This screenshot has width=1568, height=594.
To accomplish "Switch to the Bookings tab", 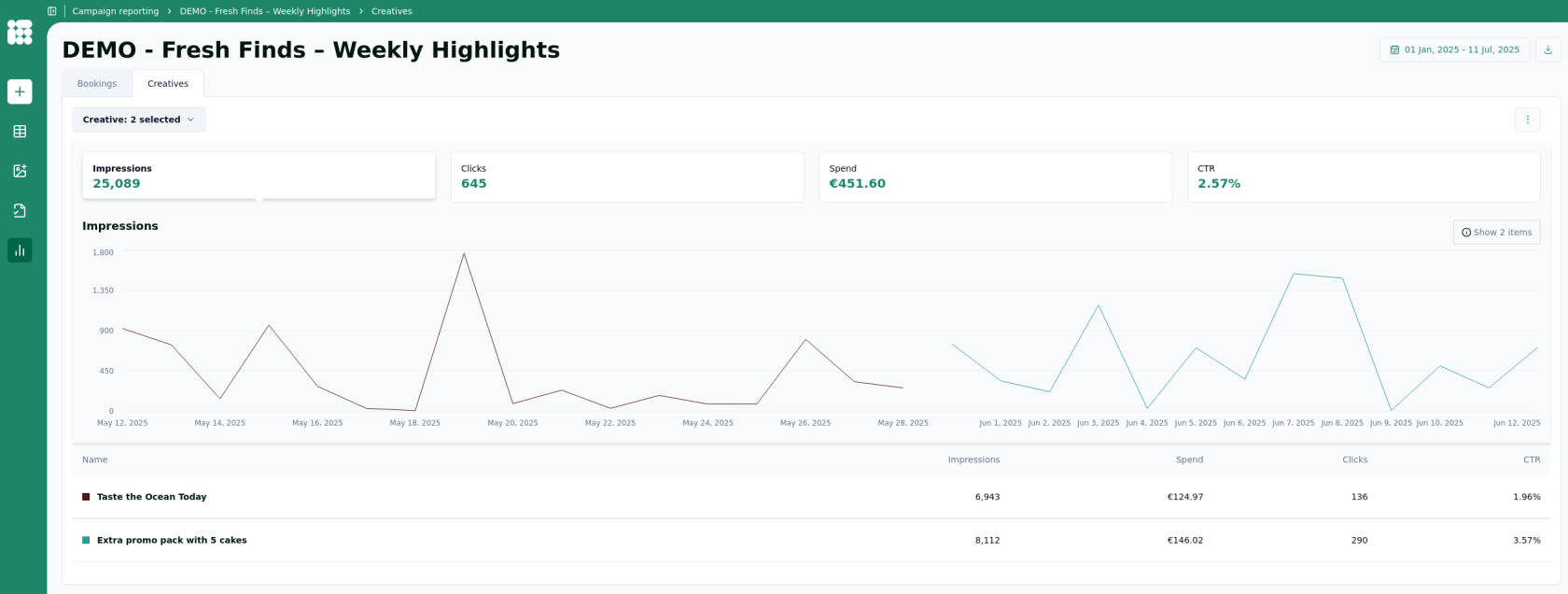I will coord(97,84).
